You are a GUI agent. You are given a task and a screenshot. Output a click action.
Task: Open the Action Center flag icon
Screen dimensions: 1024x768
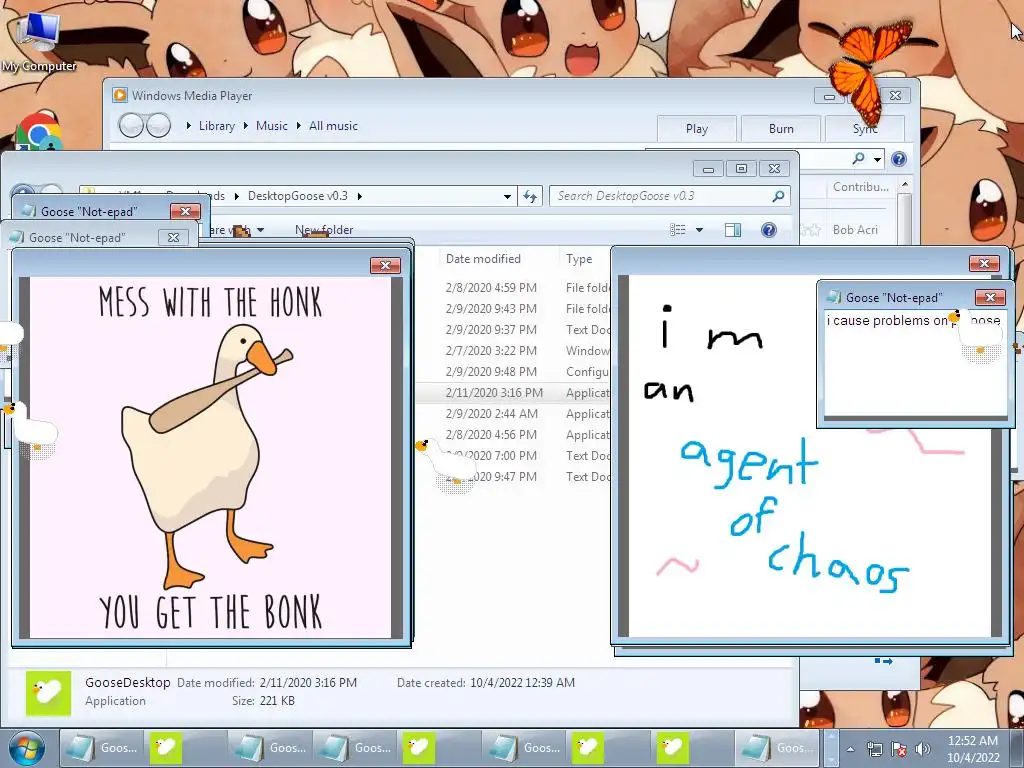(899, 749)
